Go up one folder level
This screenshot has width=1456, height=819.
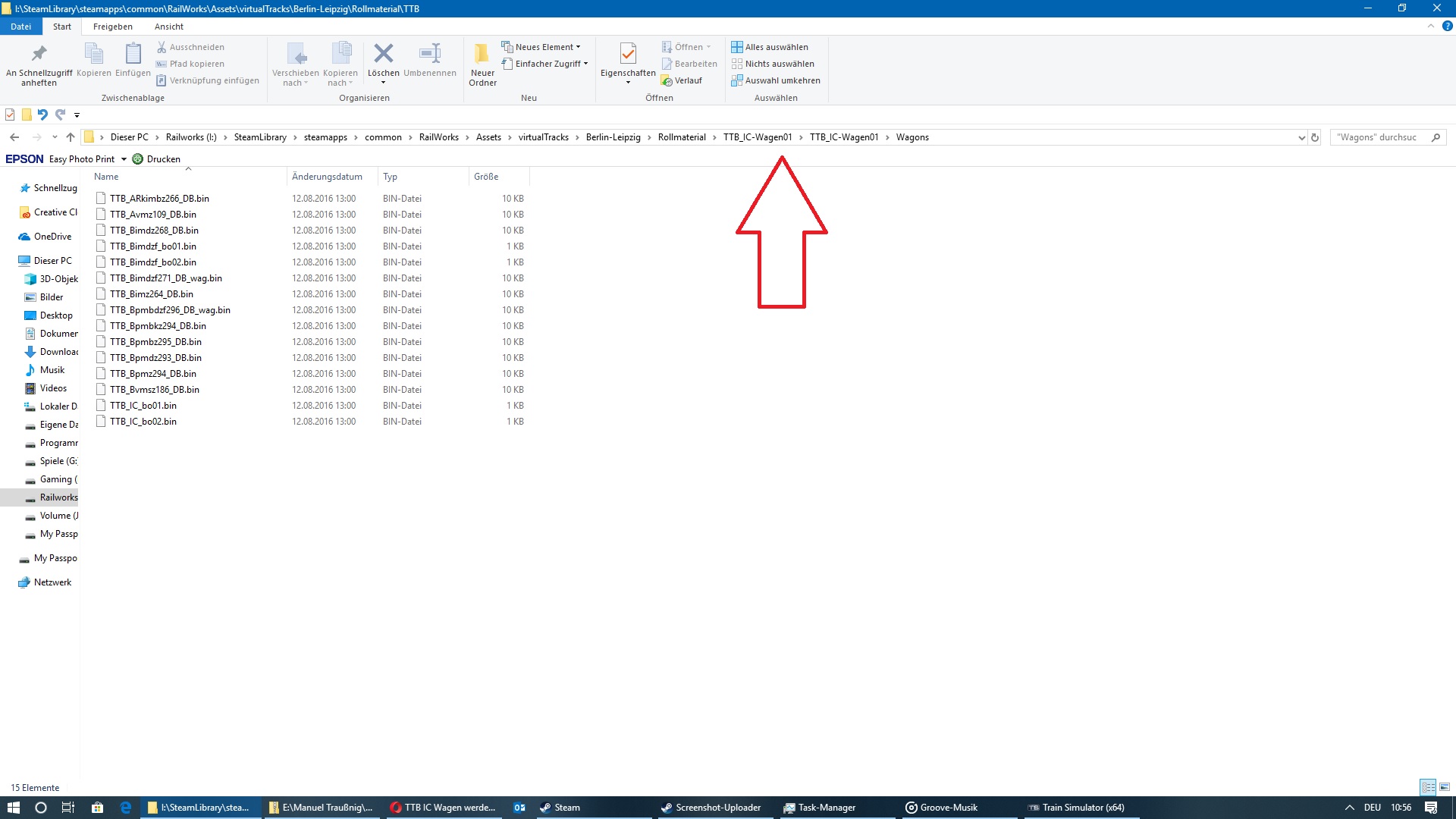71,137
